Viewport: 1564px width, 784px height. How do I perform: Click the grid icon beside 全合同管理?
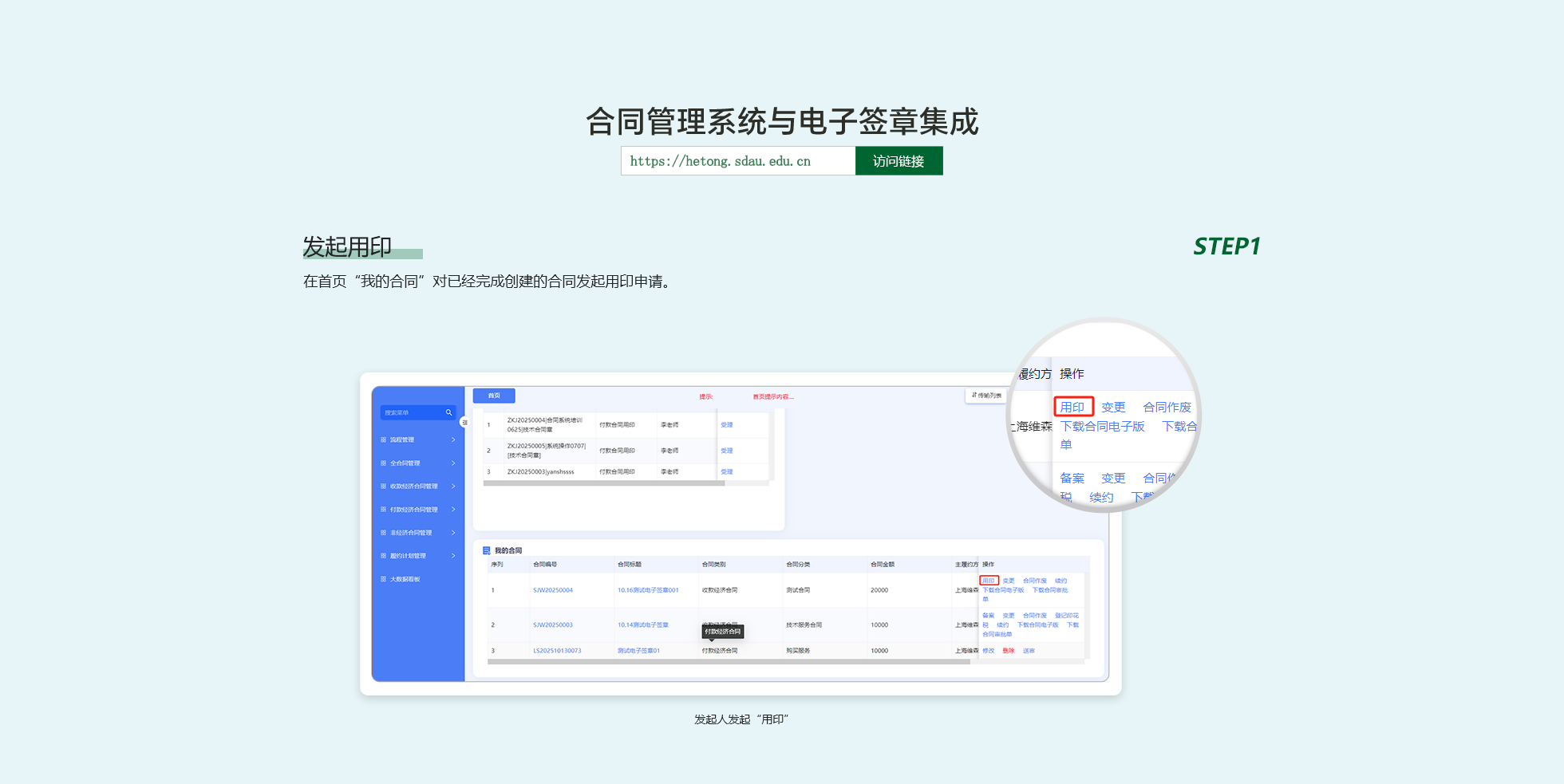pyautogui.click(x=383, y=463)
